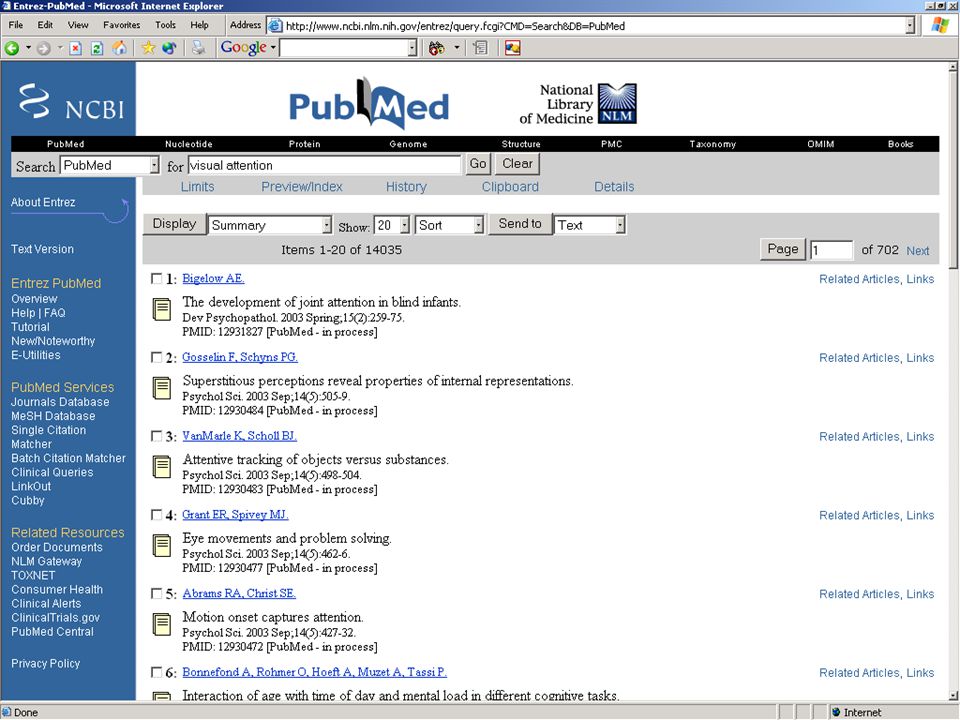Image resolution: width=960 pixels, height=720 pixels.
Task: Check the box for result 3
Action: click(157, 436)
